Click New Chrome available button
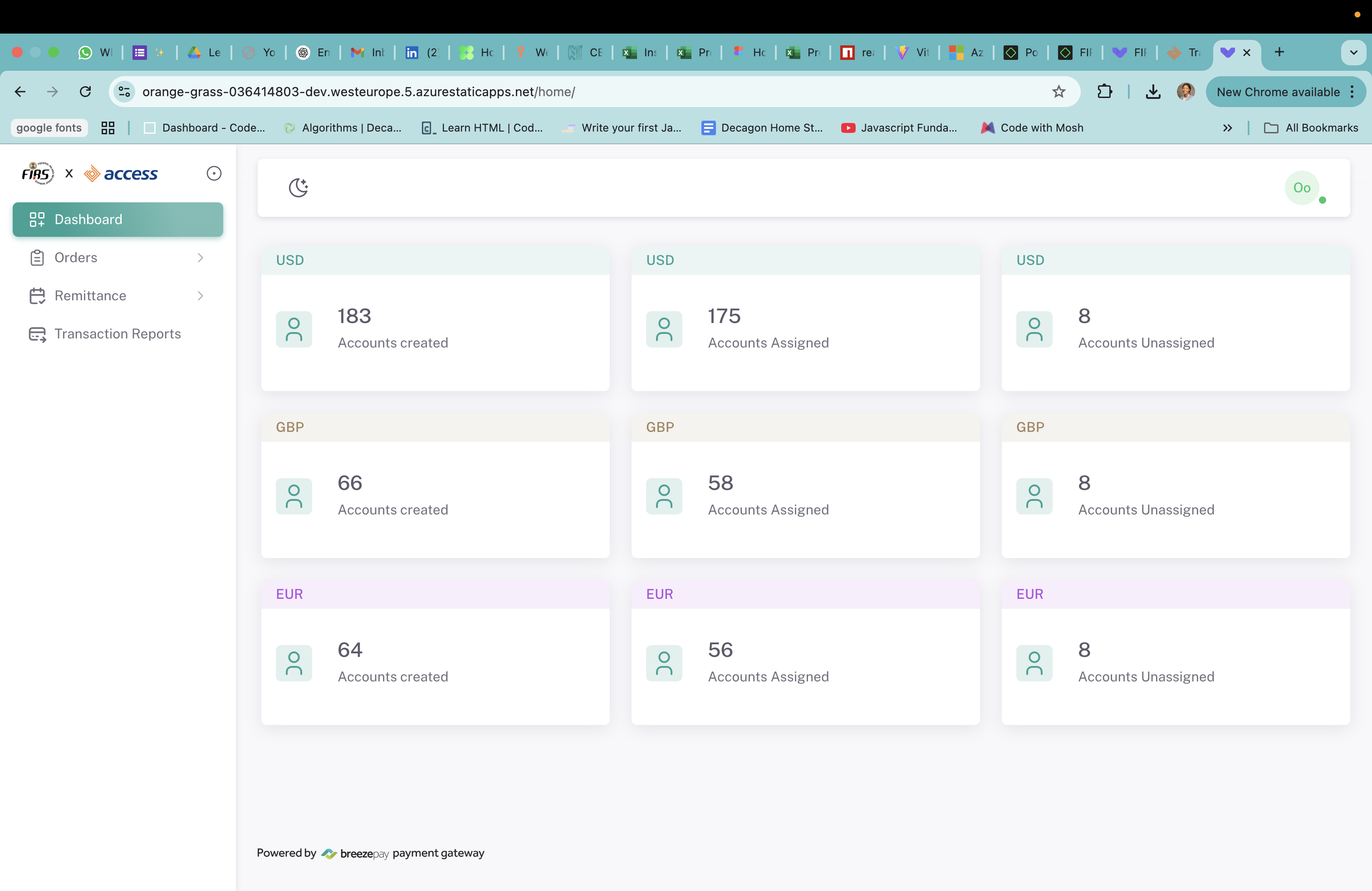The image size is (1372, 891). (x=1278, y=92)
